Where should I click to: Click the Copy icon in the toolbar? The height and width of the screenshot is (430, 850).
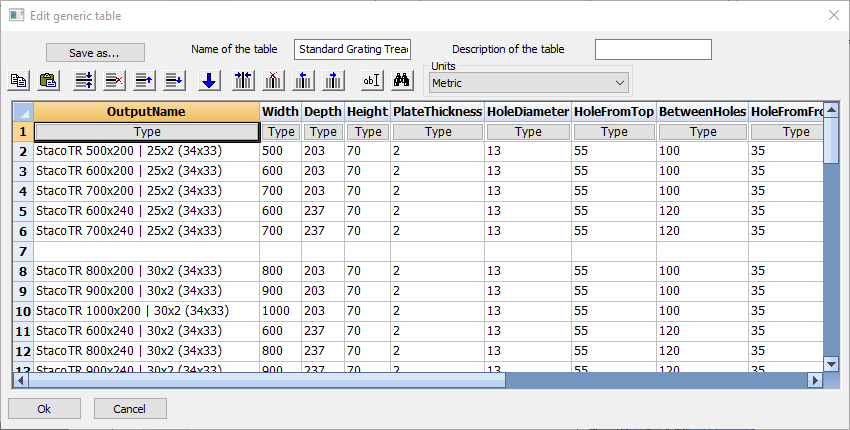click(19, 81)
